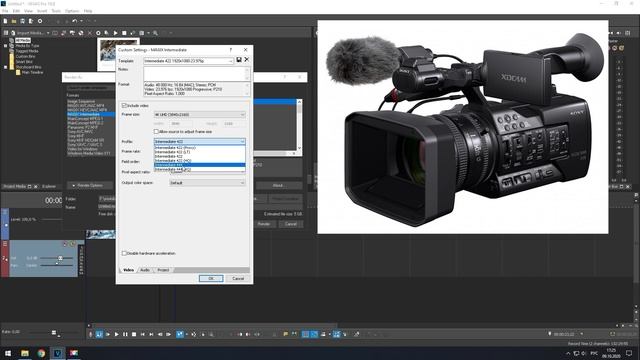Toggle Disable hardware acceleration checkbox
The image size is (640, 360).
[x=124, y=253]
